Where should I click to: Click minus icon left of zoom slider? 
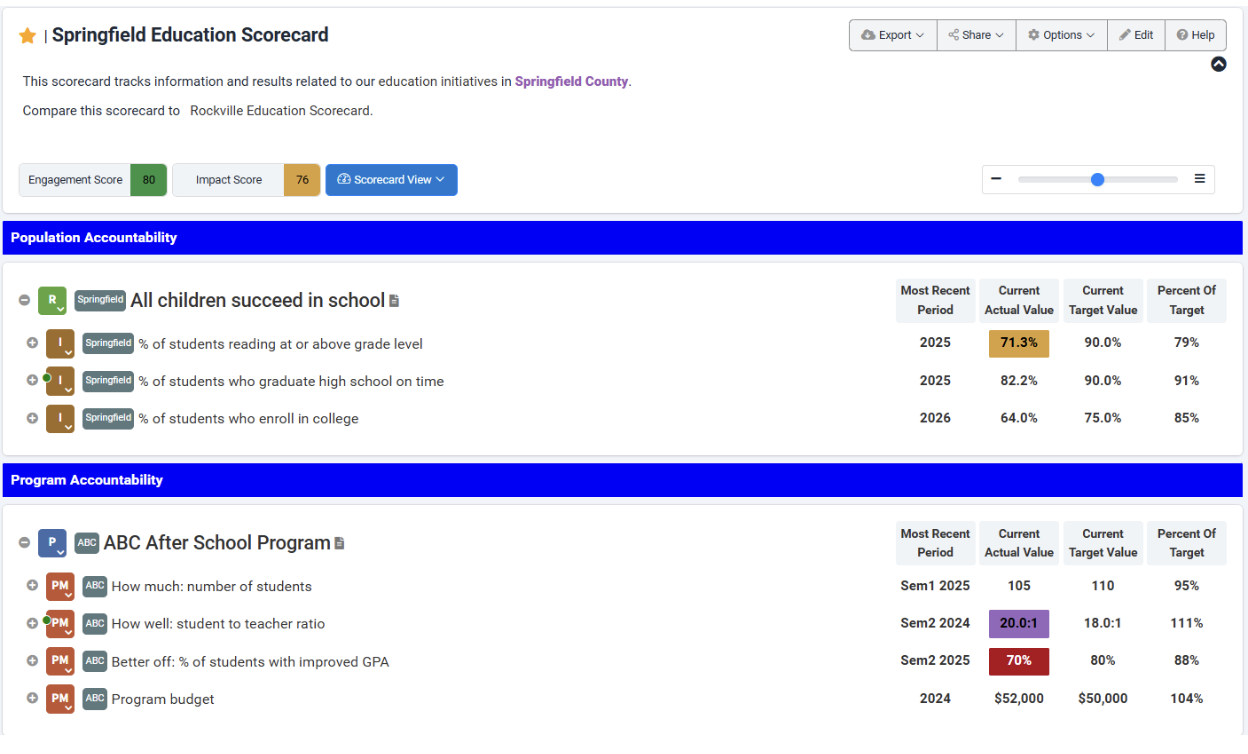[996, 180]
